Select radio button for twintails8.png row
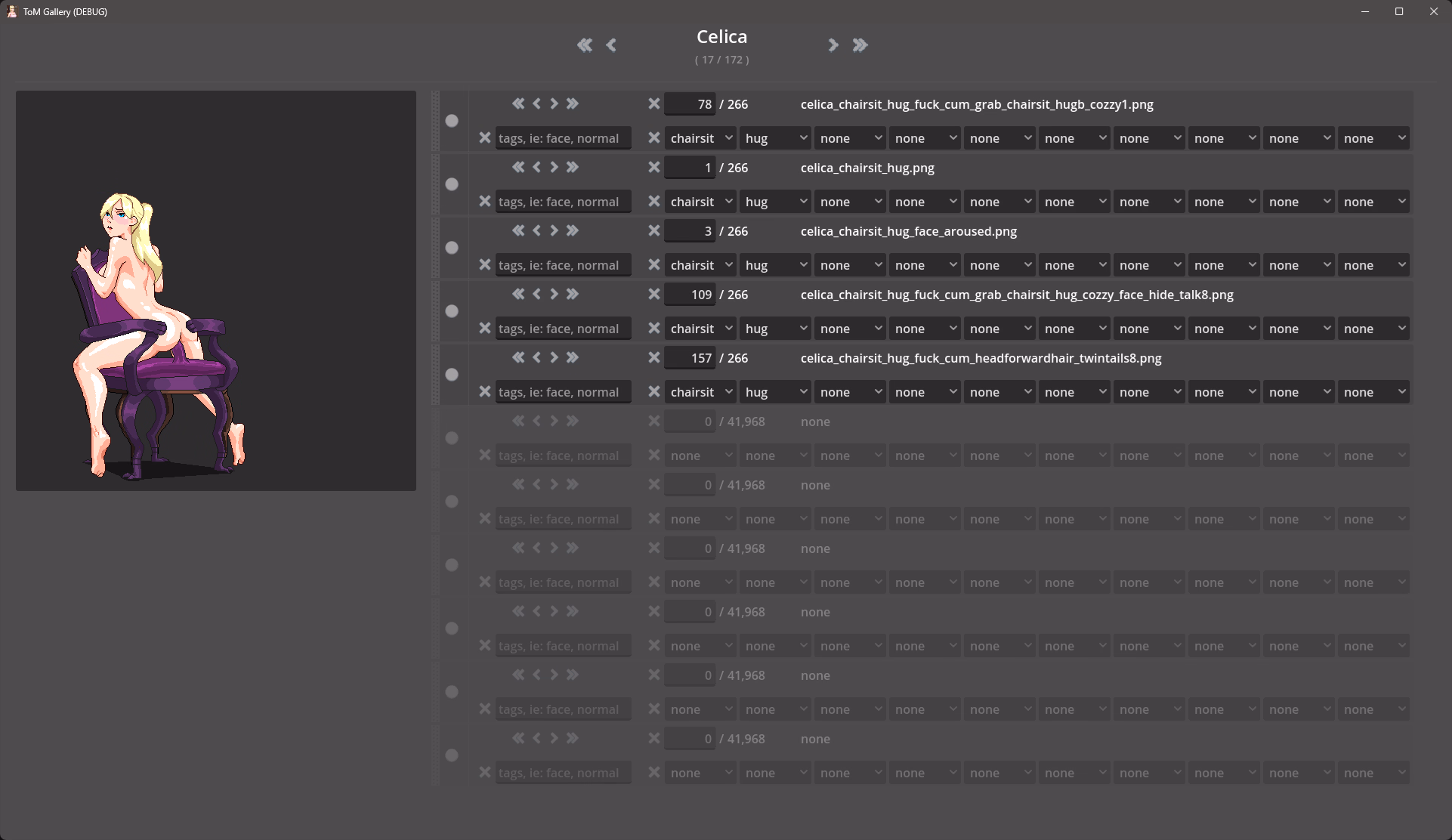This screenshot has height=840, width=1452. point(452,375)
